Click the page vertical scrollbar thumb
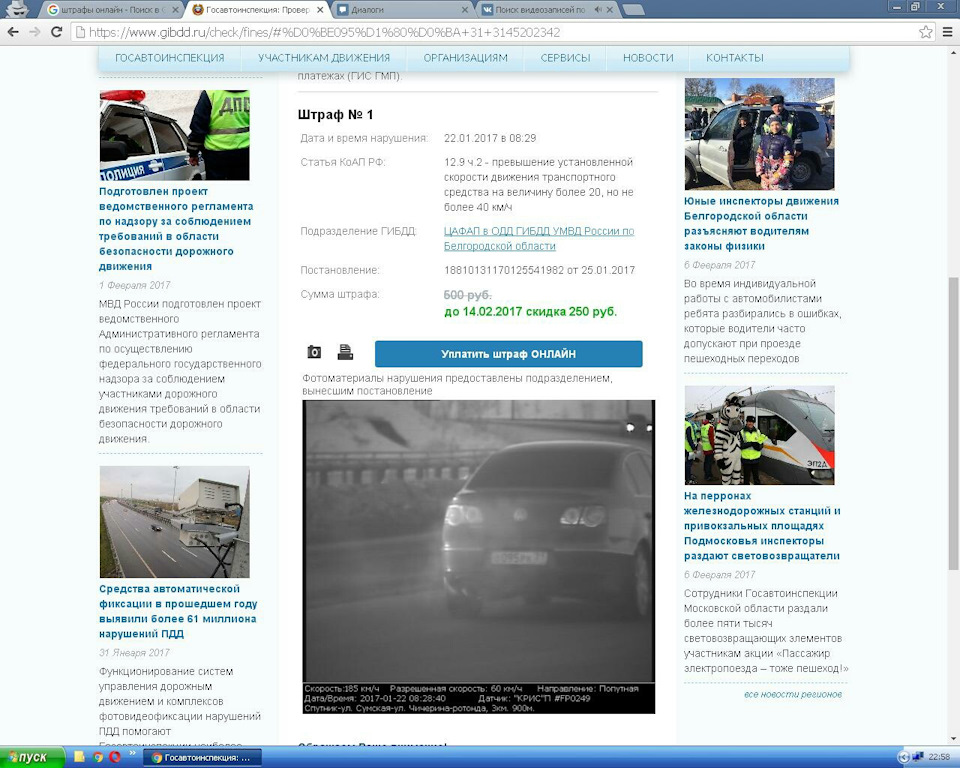The height and width of the screenshot is (768, 960). [x=953, y=423]
